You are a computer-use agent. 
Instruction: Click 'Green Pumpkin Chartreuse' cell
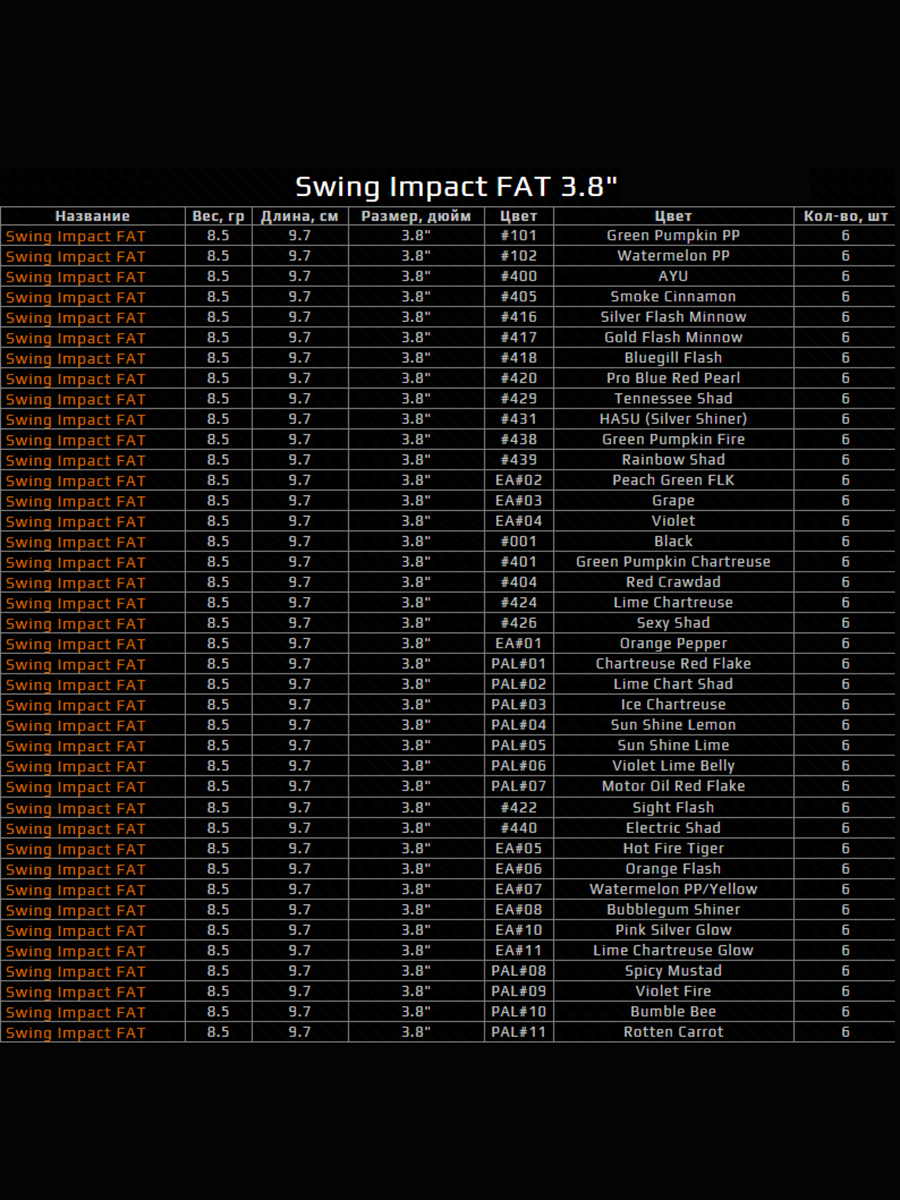pyautogui.click(x=674, y=562)
